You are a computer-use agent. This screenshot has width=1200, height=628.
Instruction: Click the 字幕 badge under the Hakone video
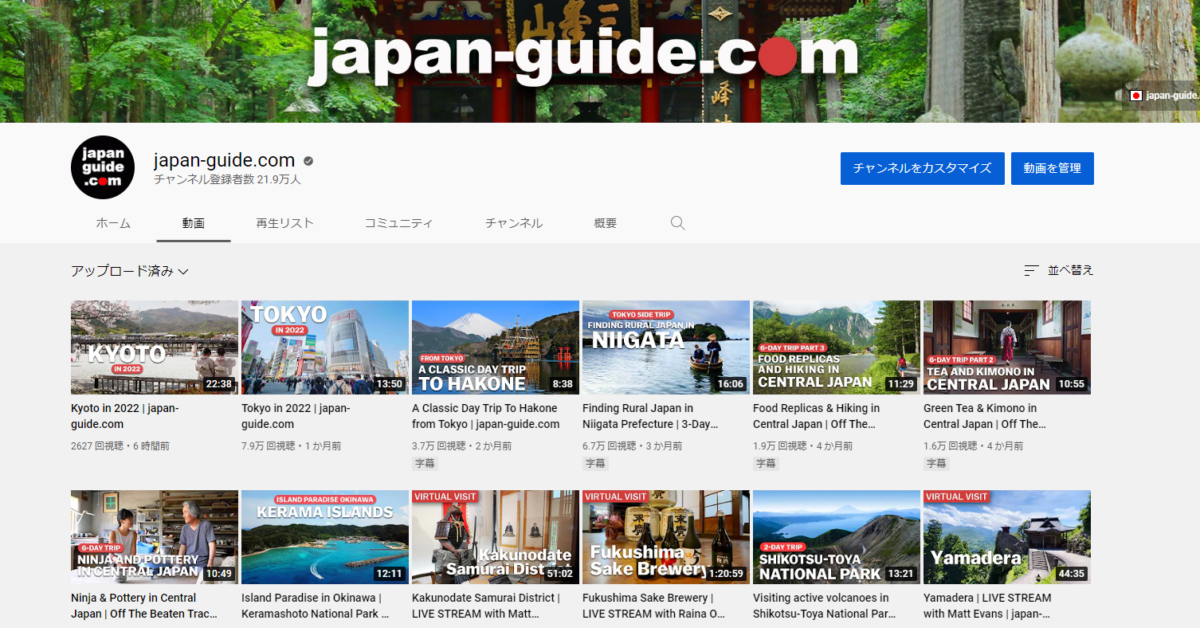point(425,464)
